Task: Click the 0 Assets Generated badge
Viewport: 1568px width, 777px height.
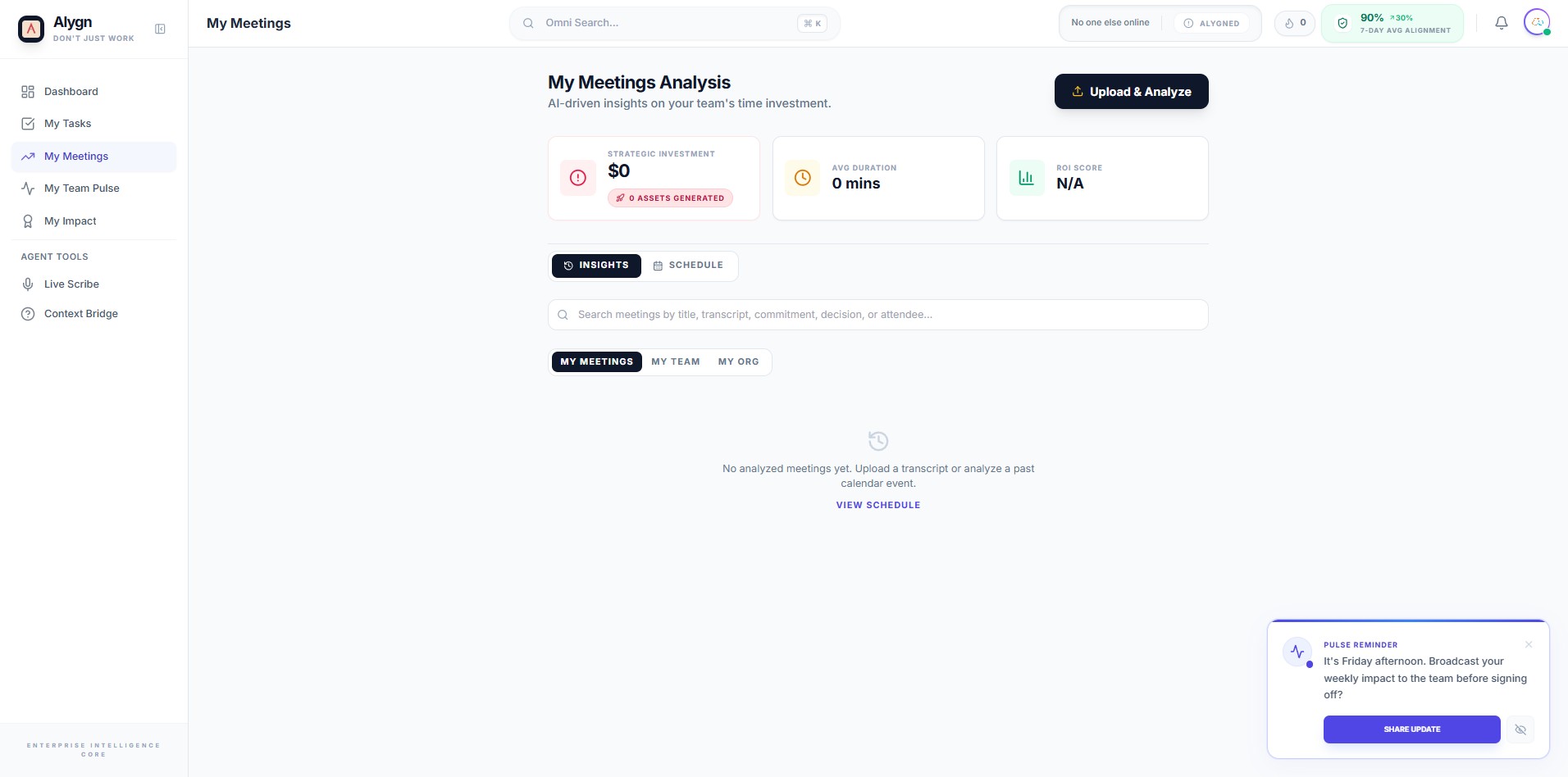Action: tap(670, 198)
